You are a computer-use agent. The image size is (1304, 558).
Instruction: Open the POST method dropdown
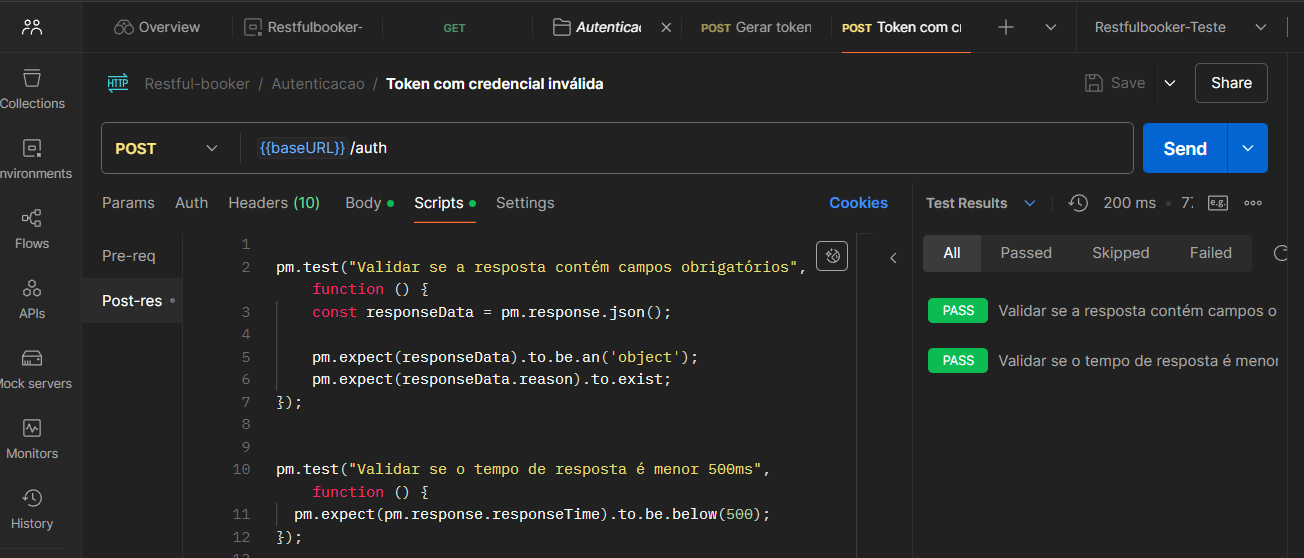coord(167,148)
